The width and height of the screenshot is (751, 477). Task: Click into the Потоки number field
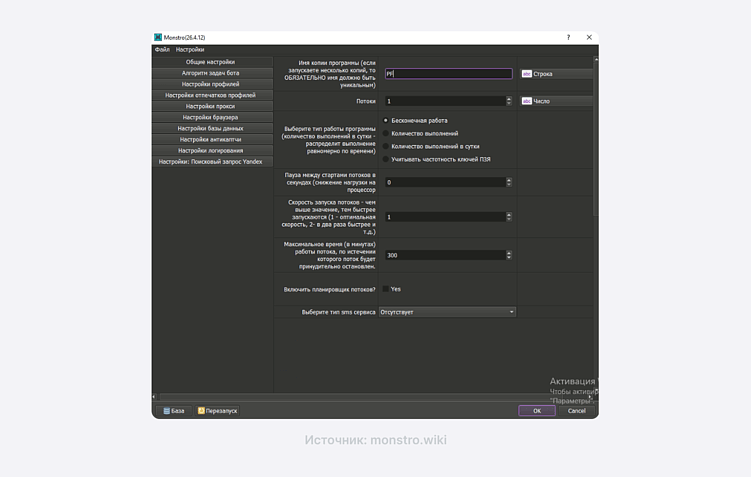pyautogui.click(x=445, y=101)
